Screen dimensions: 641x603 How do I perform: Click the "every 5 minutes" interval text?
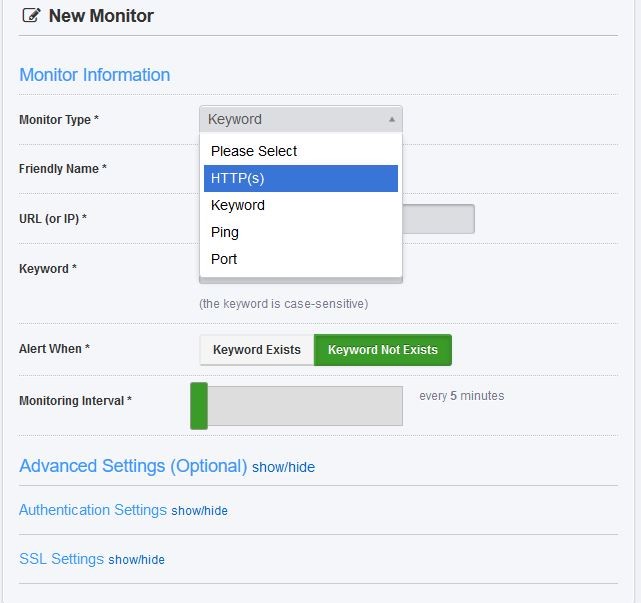tap(462, 396)
